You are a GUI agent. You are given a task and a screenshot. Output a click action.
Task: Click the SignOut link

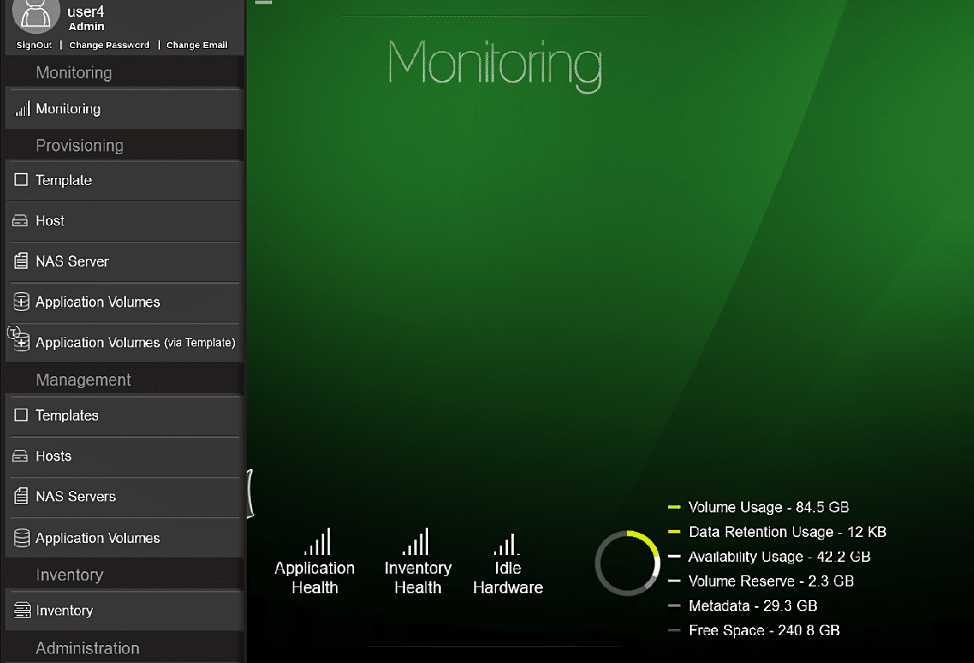coord(34,45)
